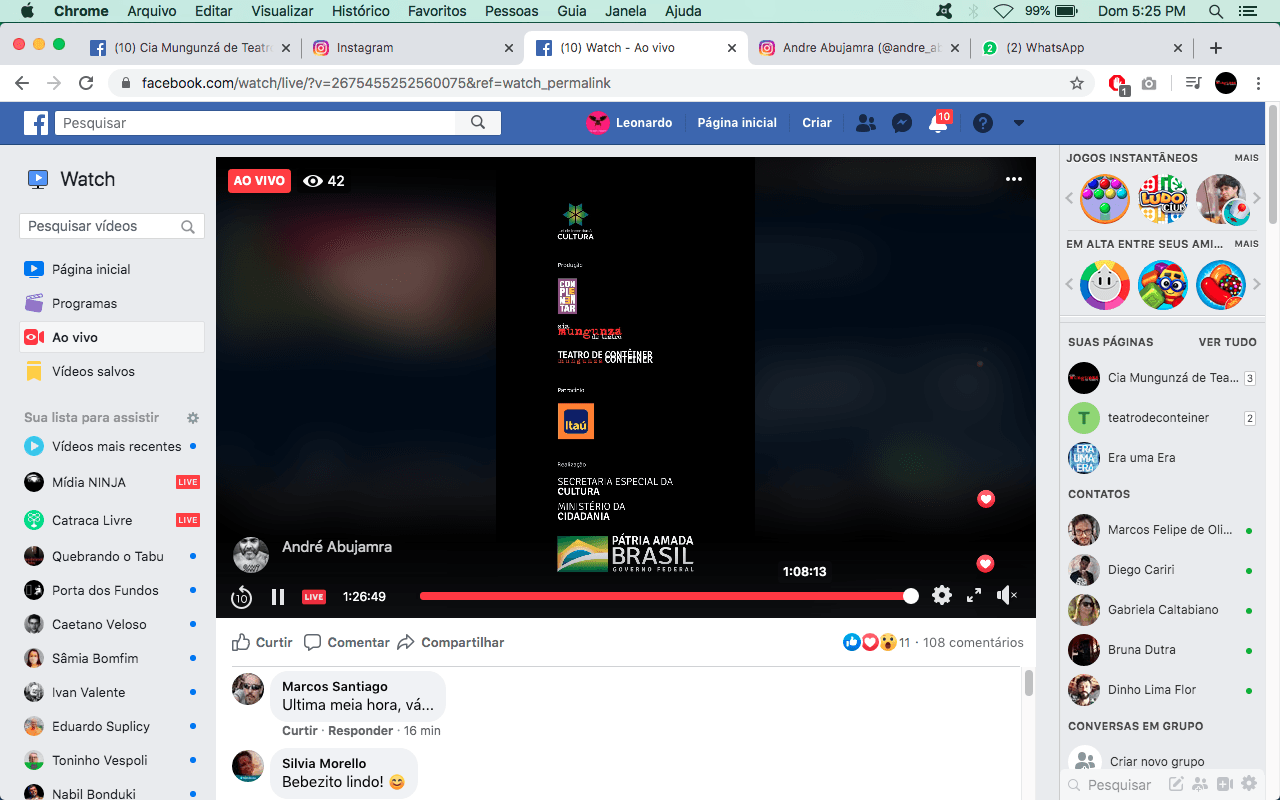
Task: Click the camera extension icon
Action: pyautogui.click(x=1149, y=84)
